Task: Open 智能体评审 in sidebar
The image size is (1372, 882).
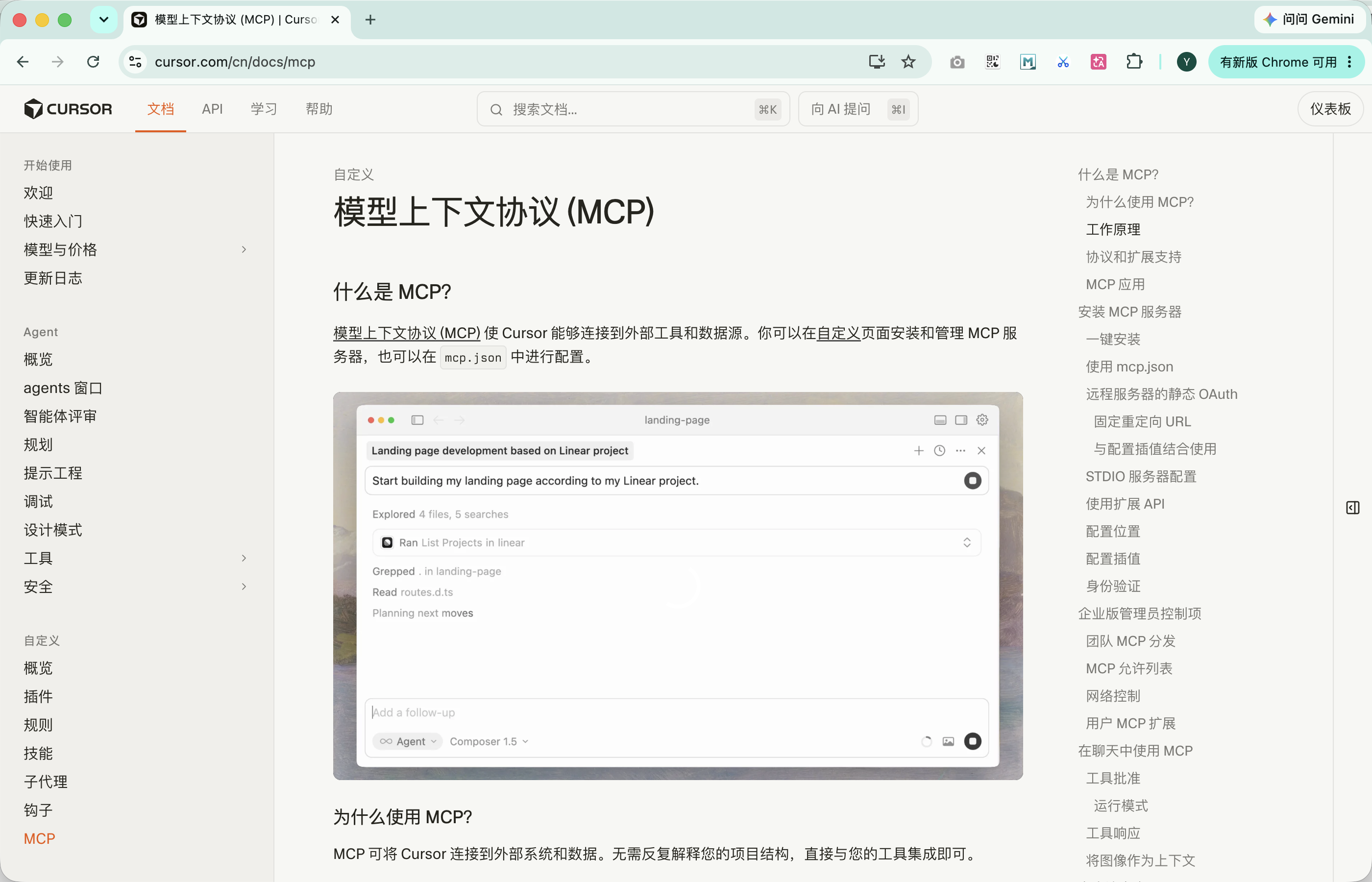Action: [60, 416]
